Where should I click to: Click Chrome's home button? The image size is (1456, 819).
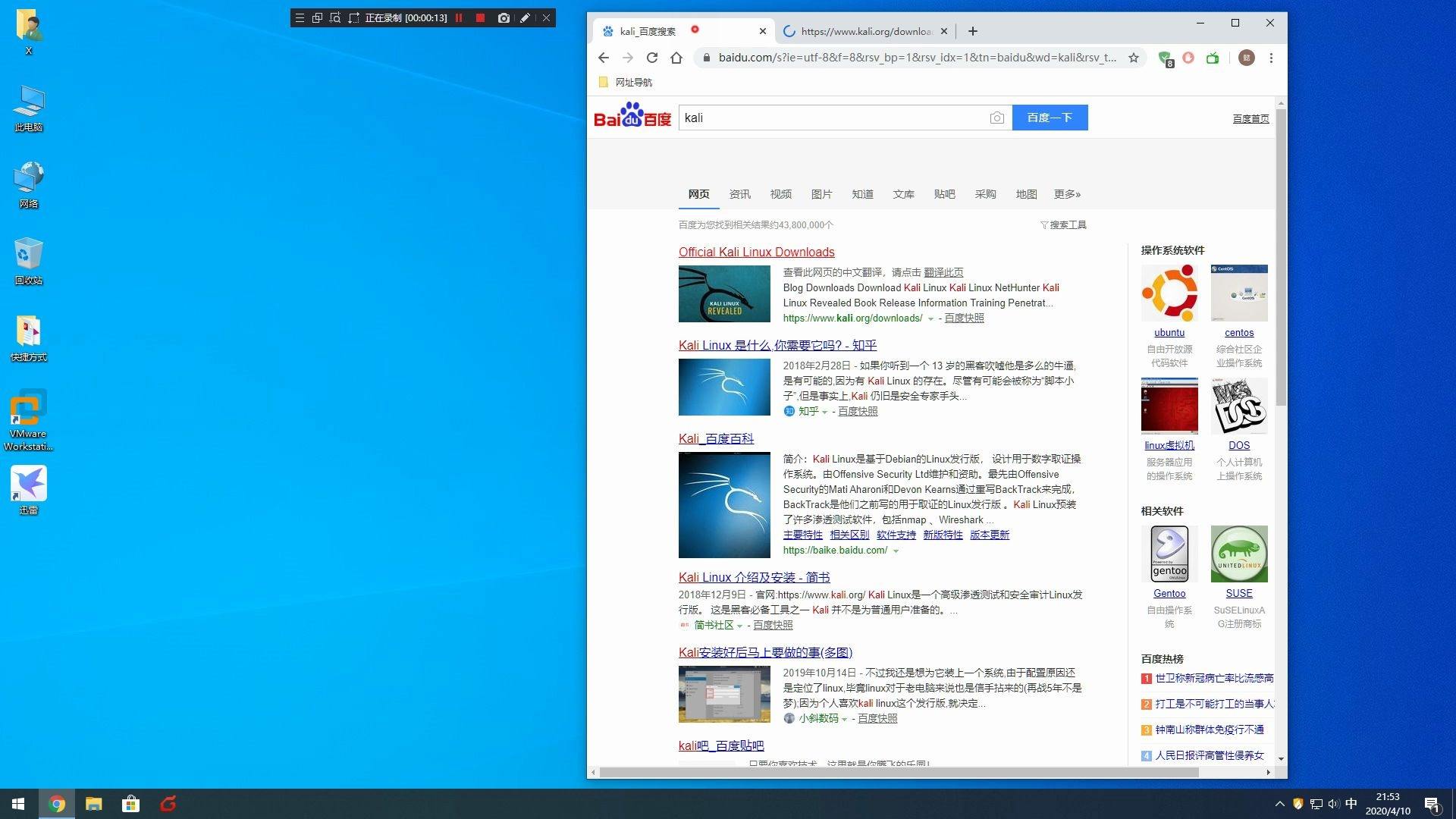pos(676,58)
